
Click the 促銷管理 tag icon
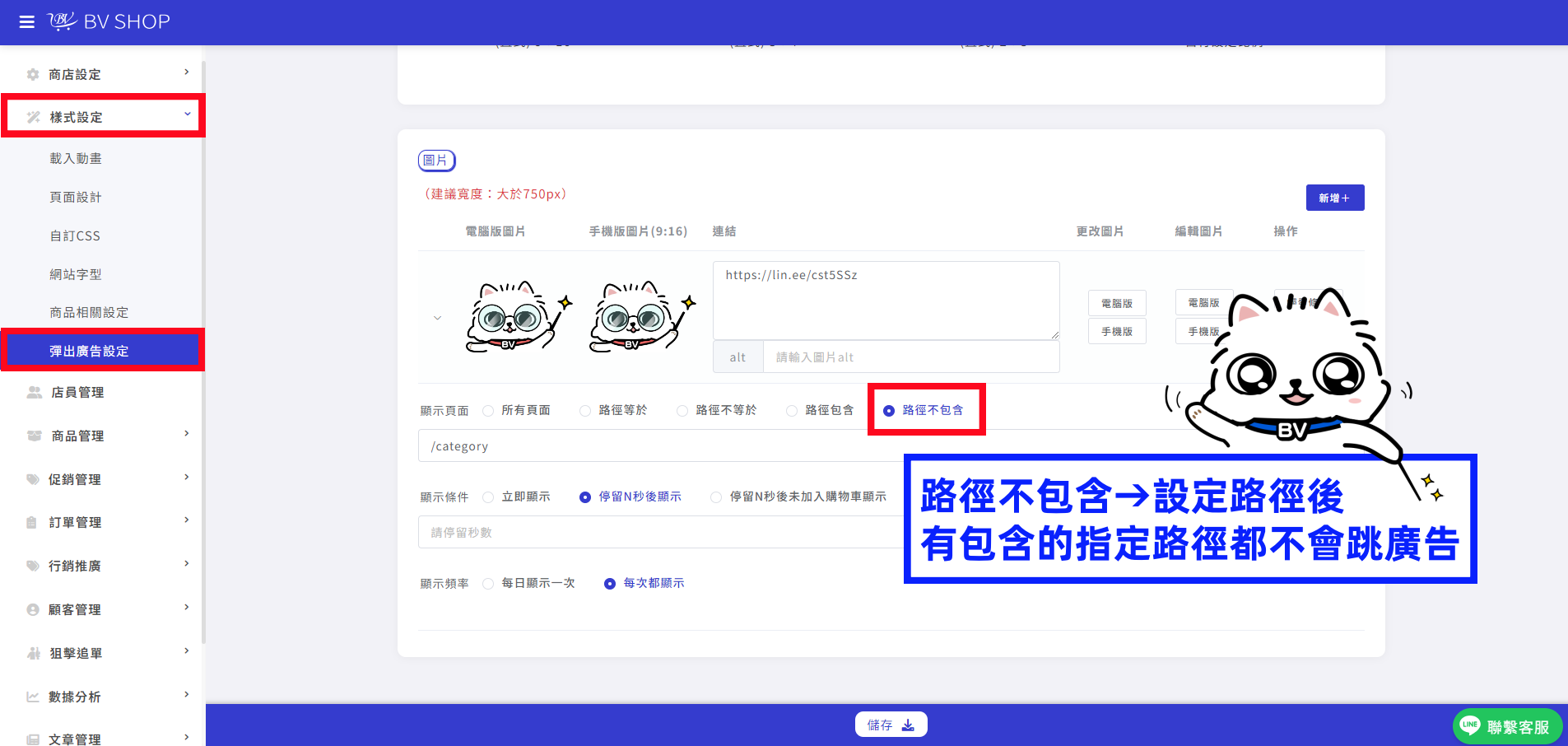33,479
